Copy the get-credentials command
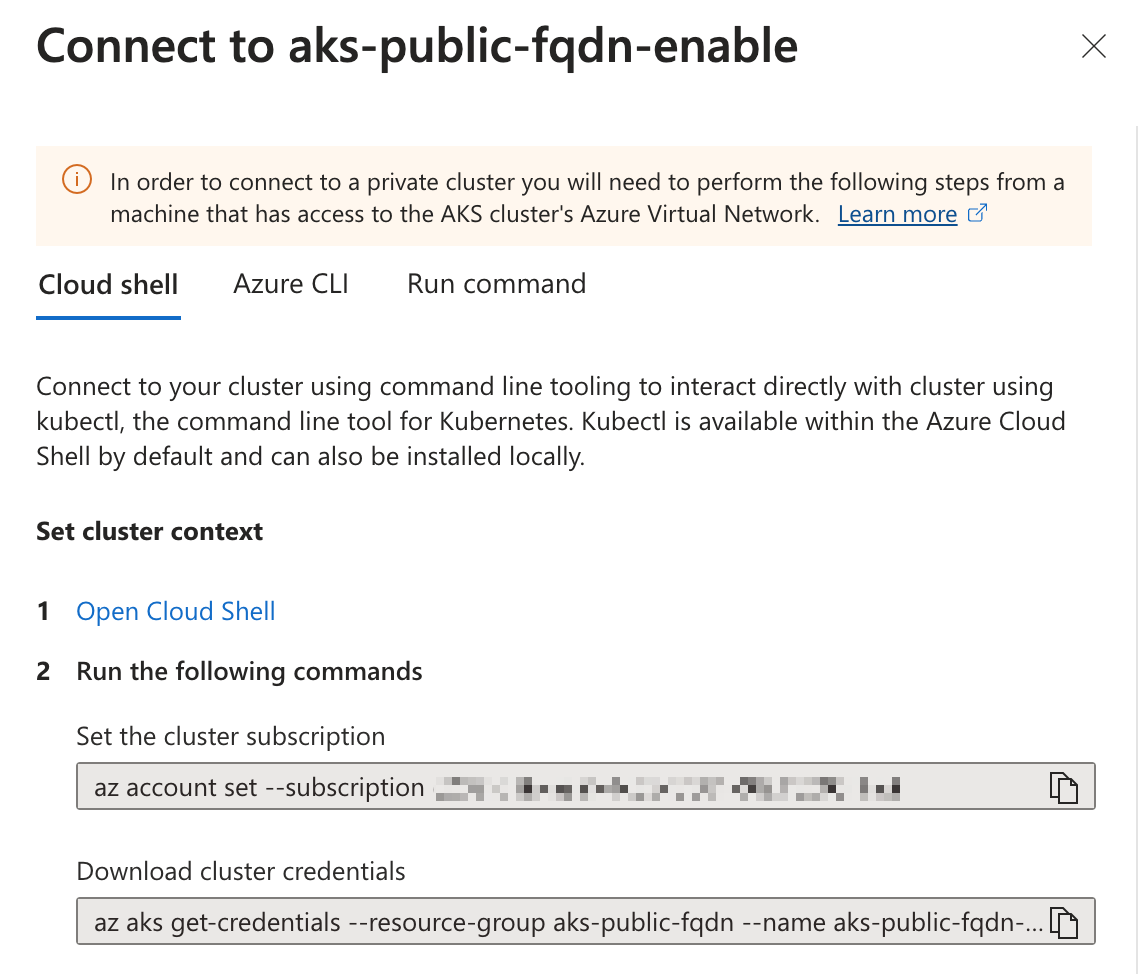 1064,922
